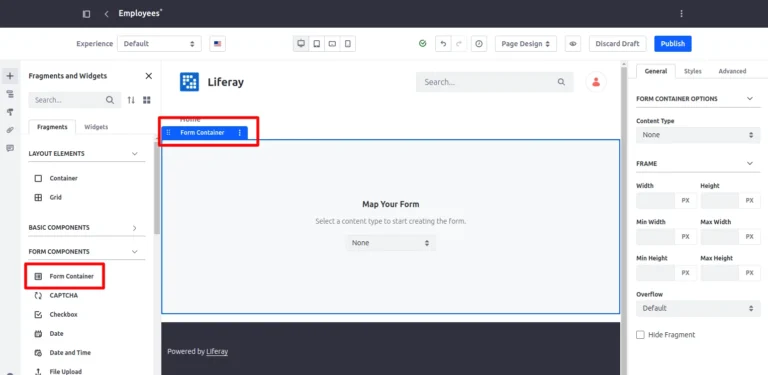Viewport: 768px width, 375px height.
Task: Open the Overflow Default dropdown
Action: point(698,308)
